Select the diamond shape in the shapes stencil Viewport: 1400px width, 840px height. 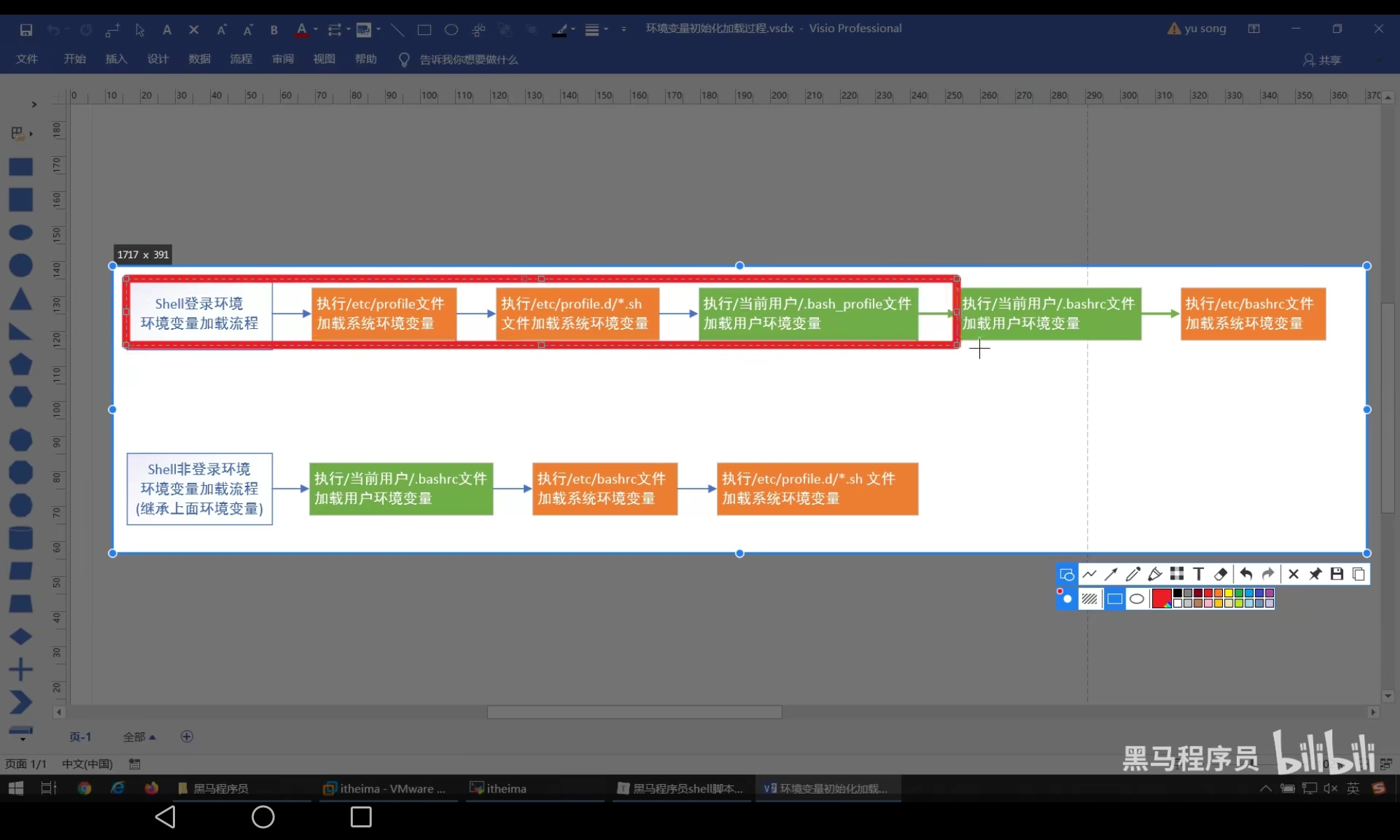20,636
